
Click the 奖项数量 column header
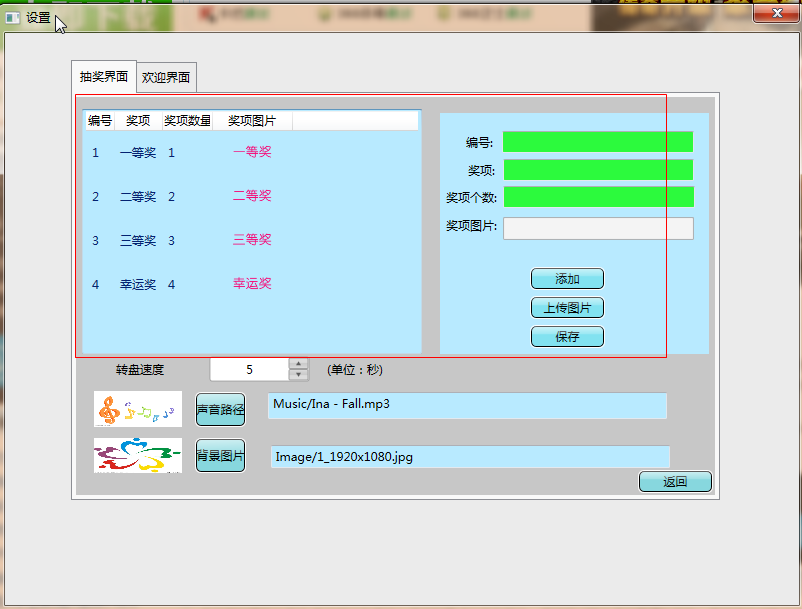coord(187,121)
